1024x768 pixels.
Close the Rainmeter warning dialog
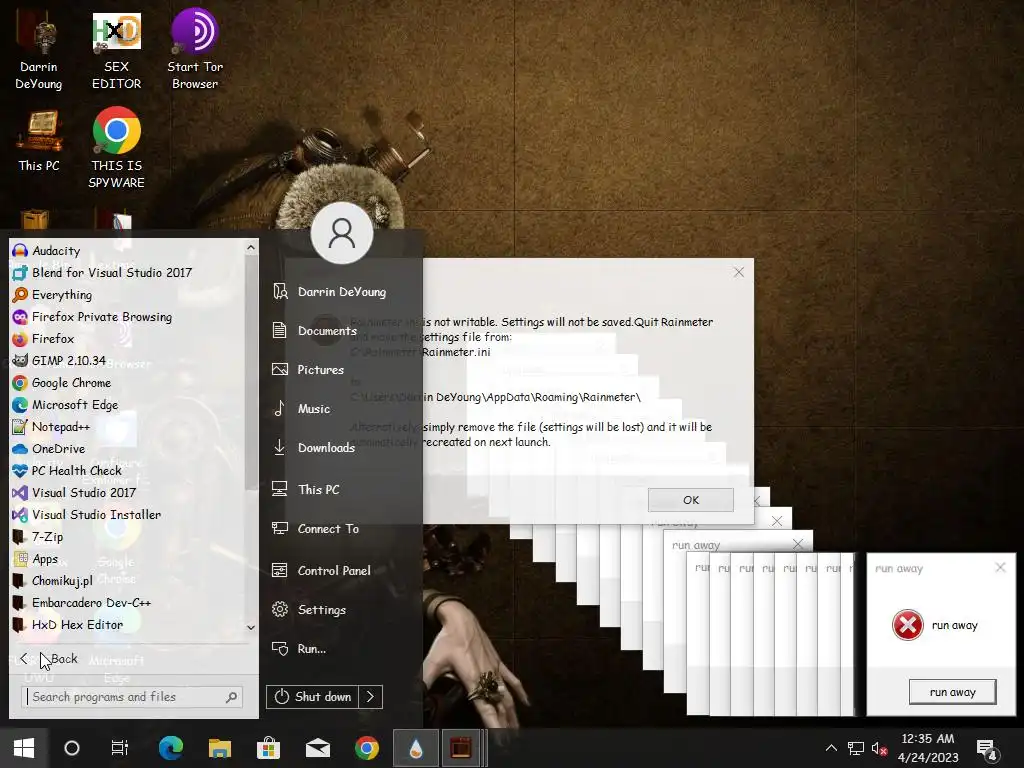coord(739,272)
